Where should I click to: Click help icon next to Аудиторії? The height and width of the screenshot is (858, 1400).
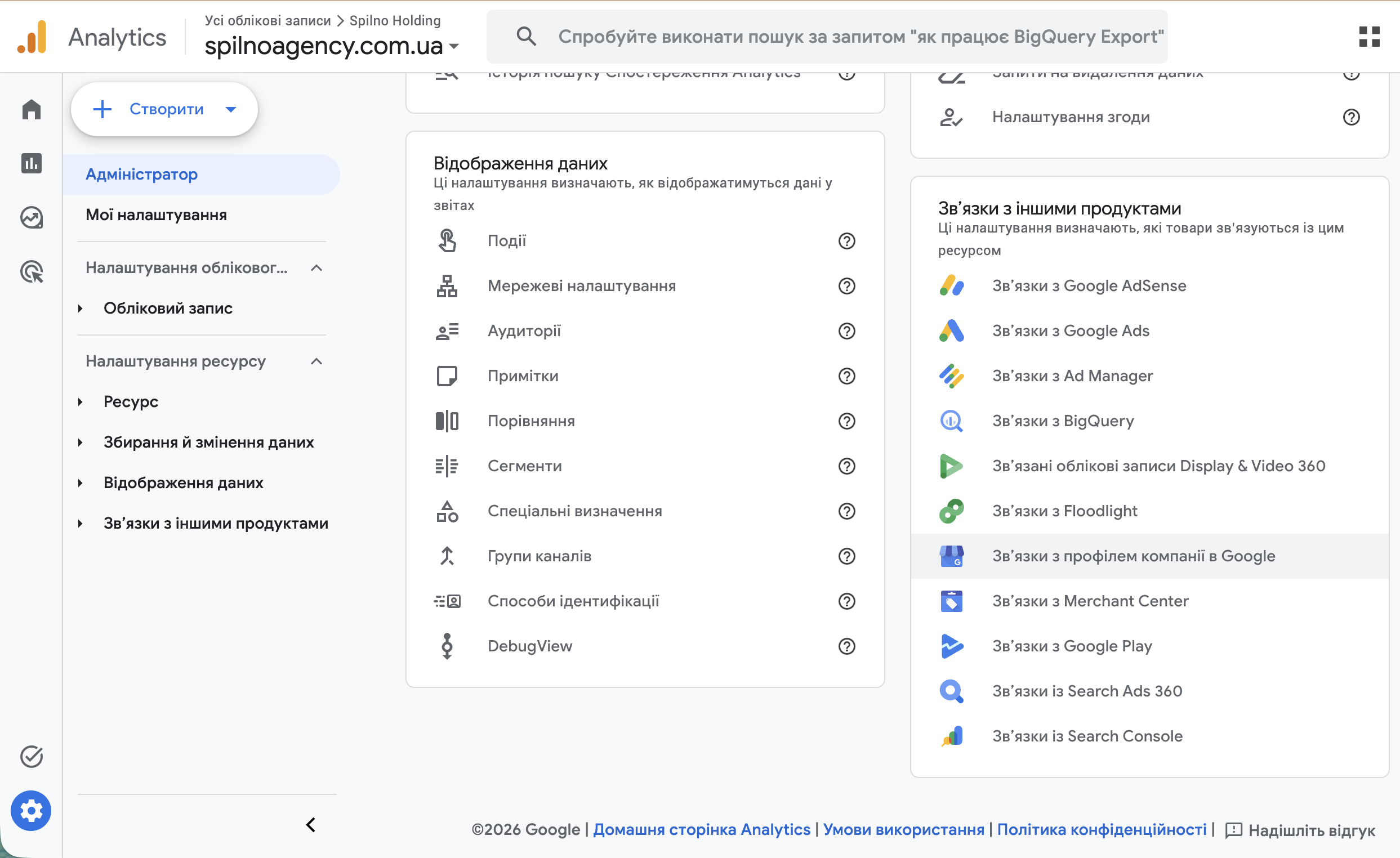pyautogui.click(x=846, y=330)
